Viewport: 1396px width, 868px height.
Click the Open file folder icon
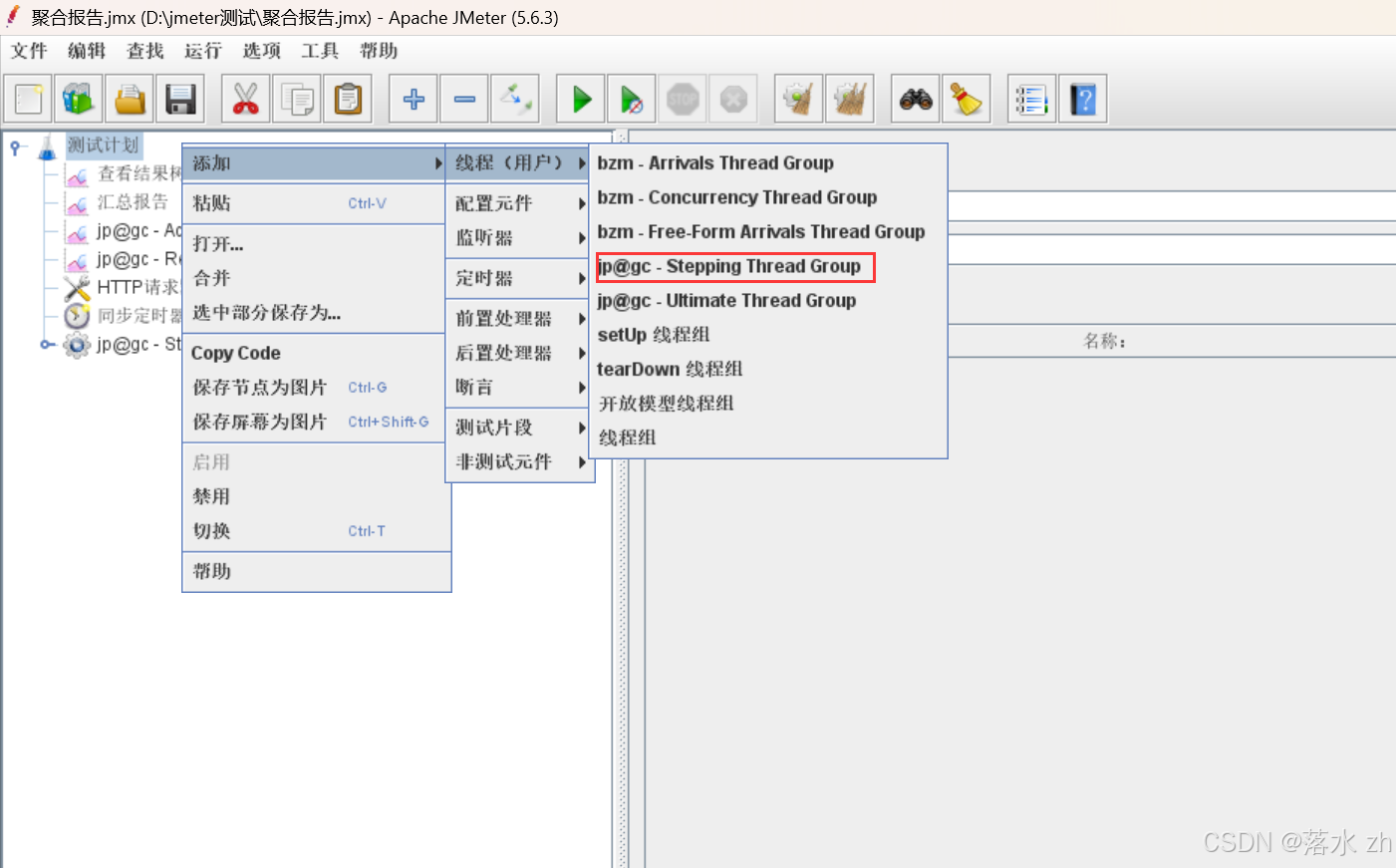click(130, 99)
